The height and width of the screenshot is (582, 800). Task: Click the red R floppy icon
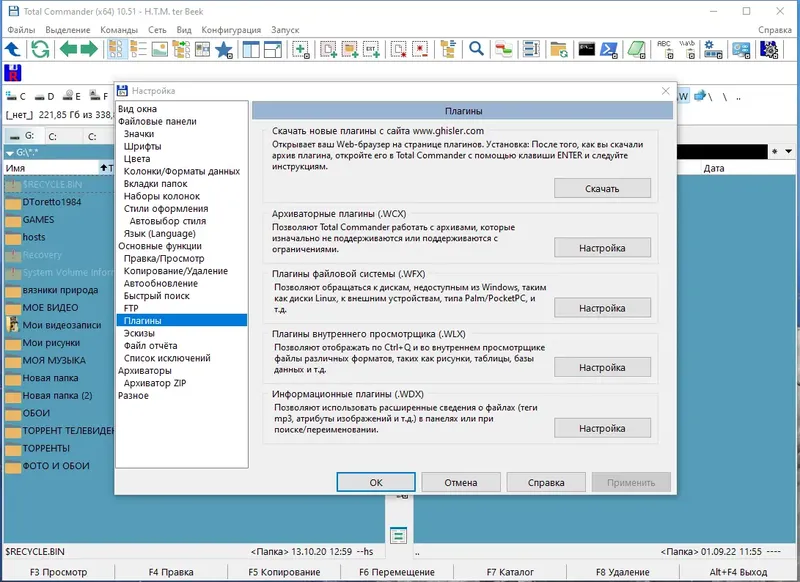pyautogui.click(x=13, y=73)
